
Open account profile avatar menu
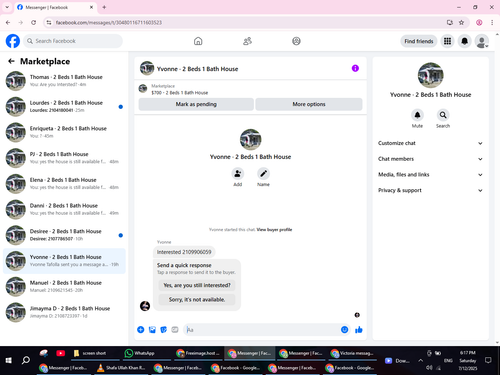(482, 41)
